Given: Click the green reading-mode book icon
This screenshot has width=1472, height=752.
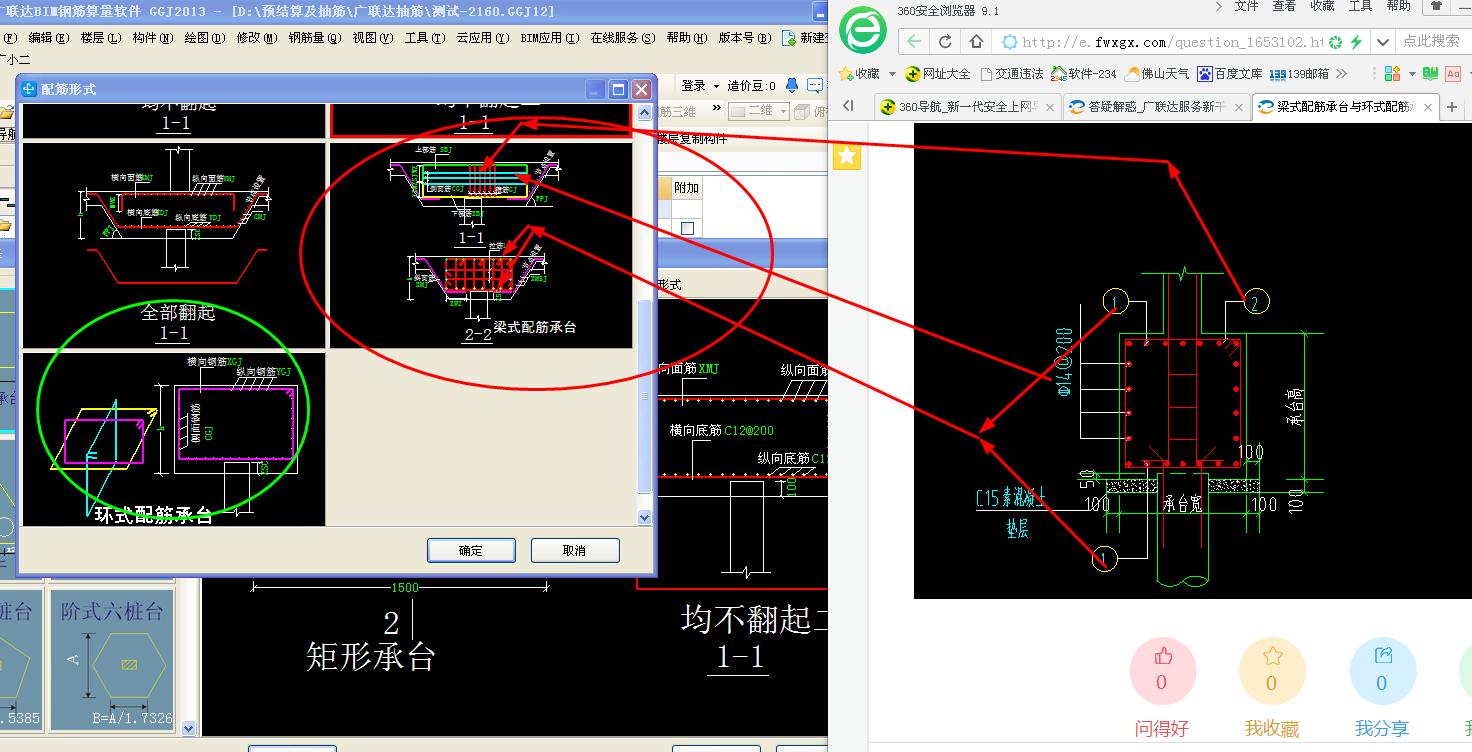Looking at the screenshot, I should coord(1429,73).
